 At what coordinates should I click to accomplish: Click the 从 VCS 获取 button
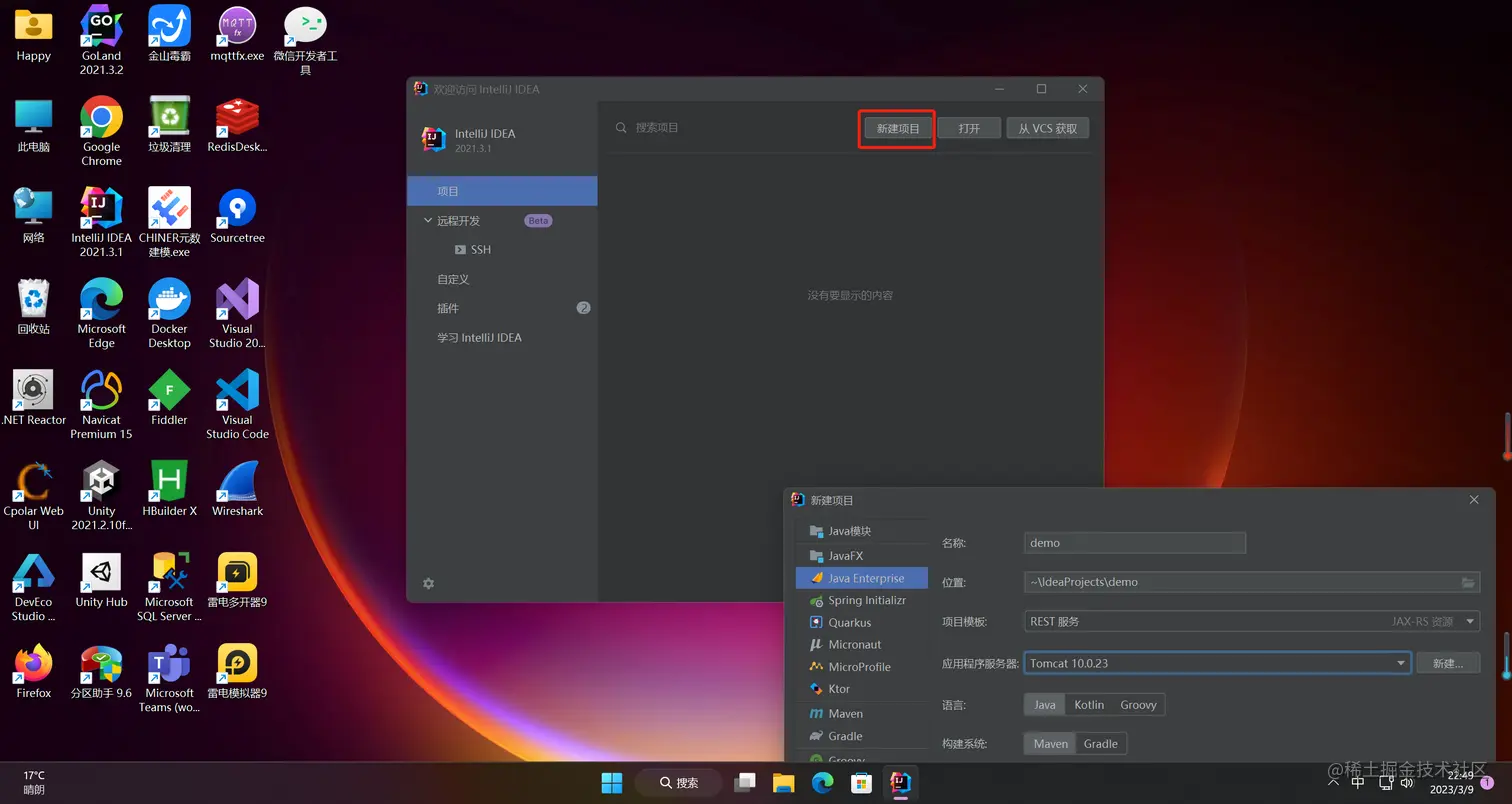[x=1047, y=128]
